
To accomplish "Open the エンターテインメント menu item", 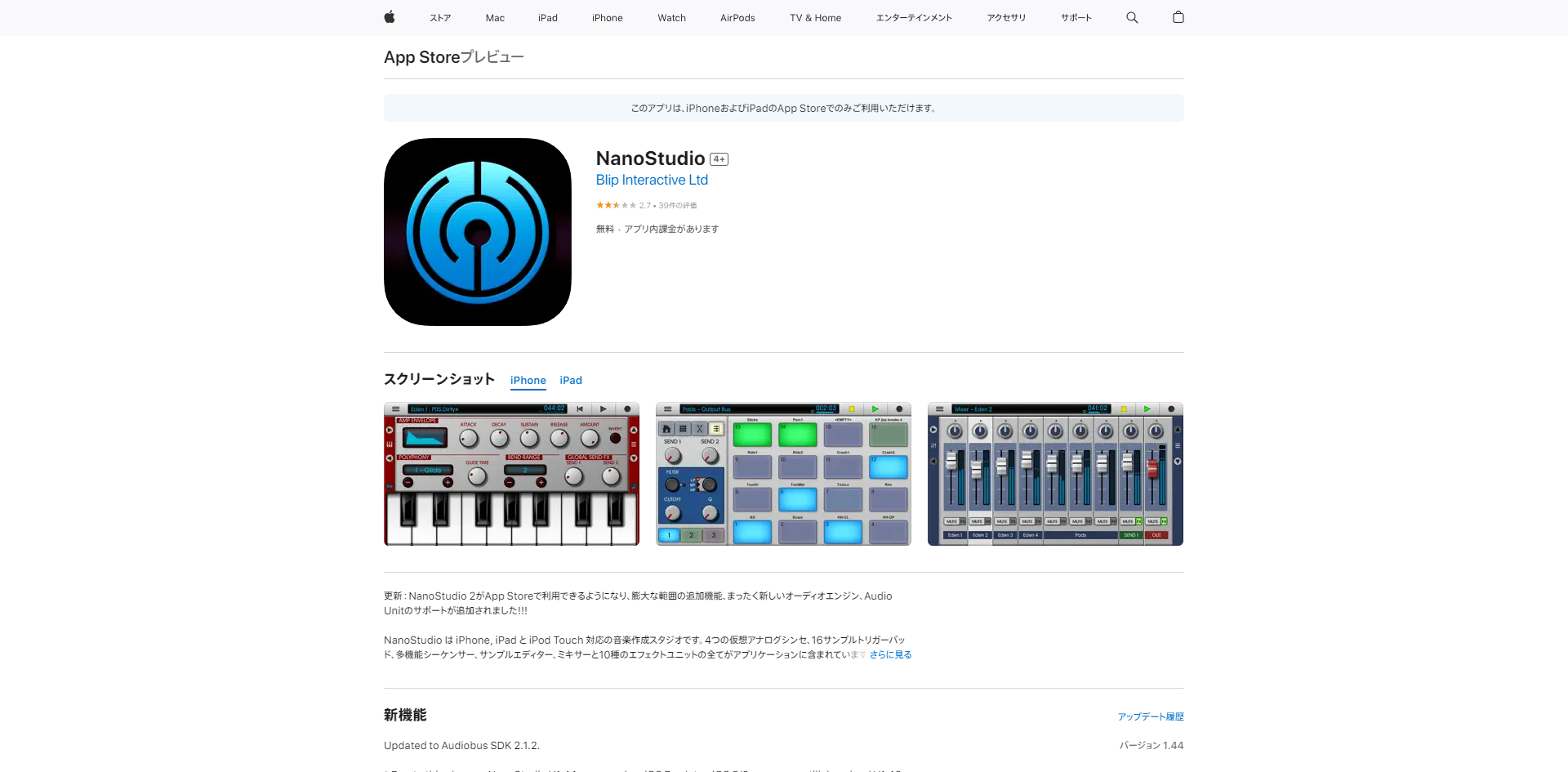I will (x=914, y=17).
